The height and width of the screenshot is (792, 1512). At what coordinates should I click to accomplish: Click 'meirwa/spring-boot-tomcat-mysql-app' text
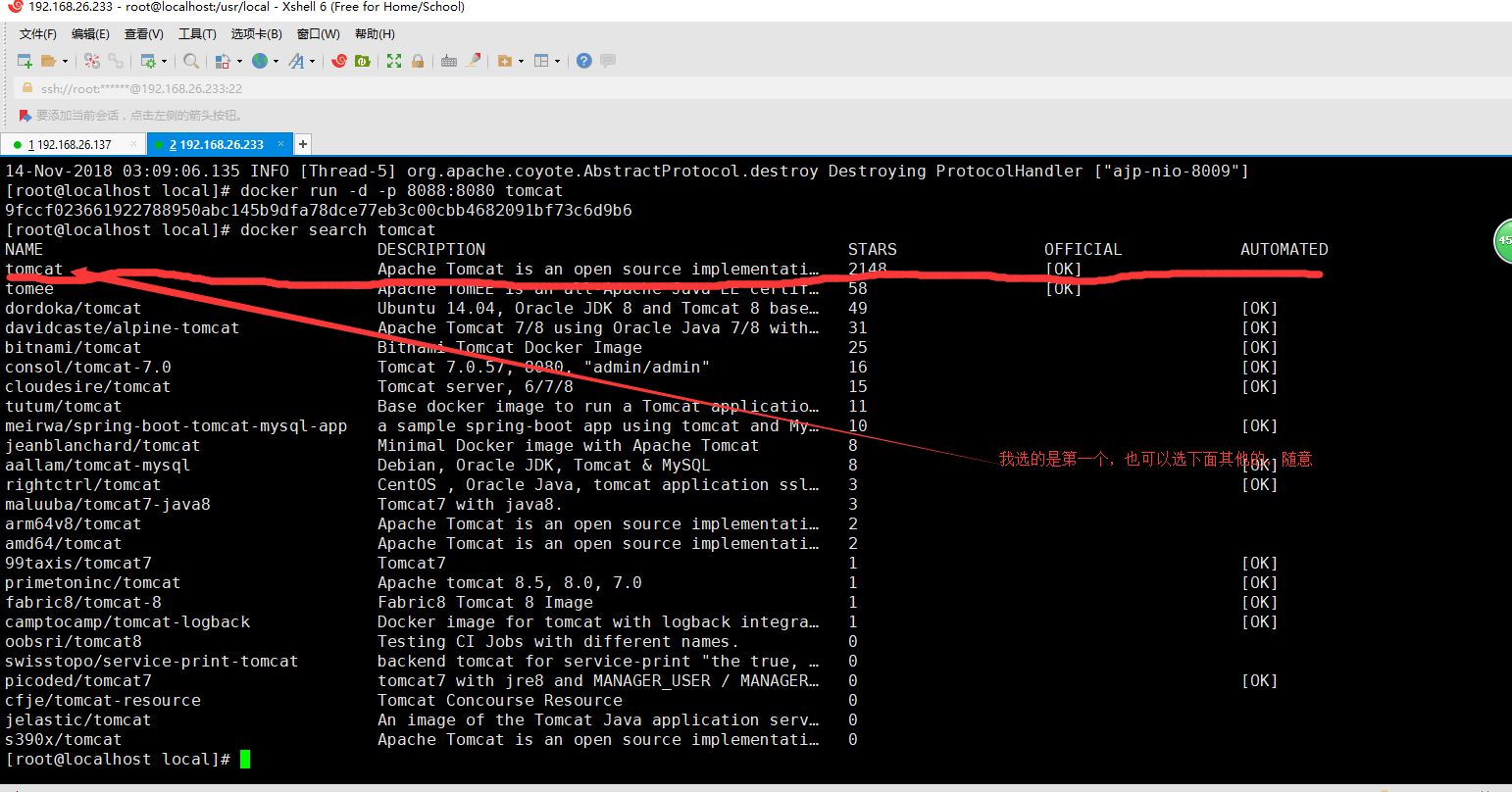pyautogui.click(x=176, y=425)
